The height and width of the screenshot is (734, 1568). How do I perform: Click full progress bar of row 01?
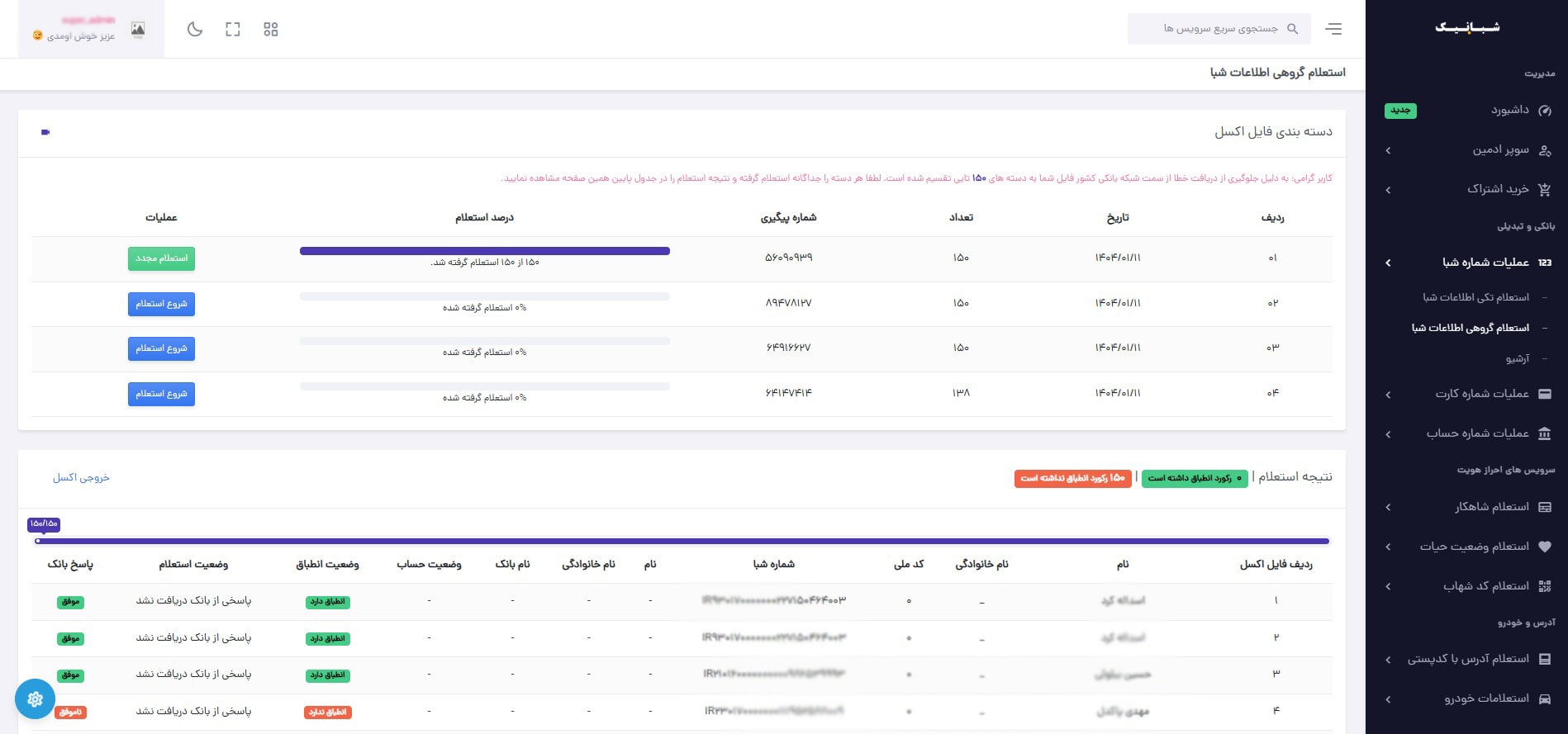pos(485,251)
